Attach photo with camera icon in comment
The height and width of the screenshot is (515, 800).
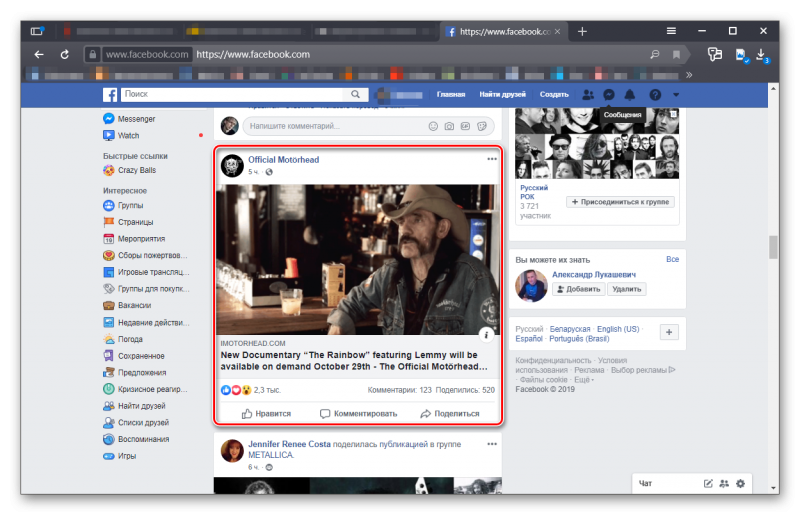coord(449,126)
